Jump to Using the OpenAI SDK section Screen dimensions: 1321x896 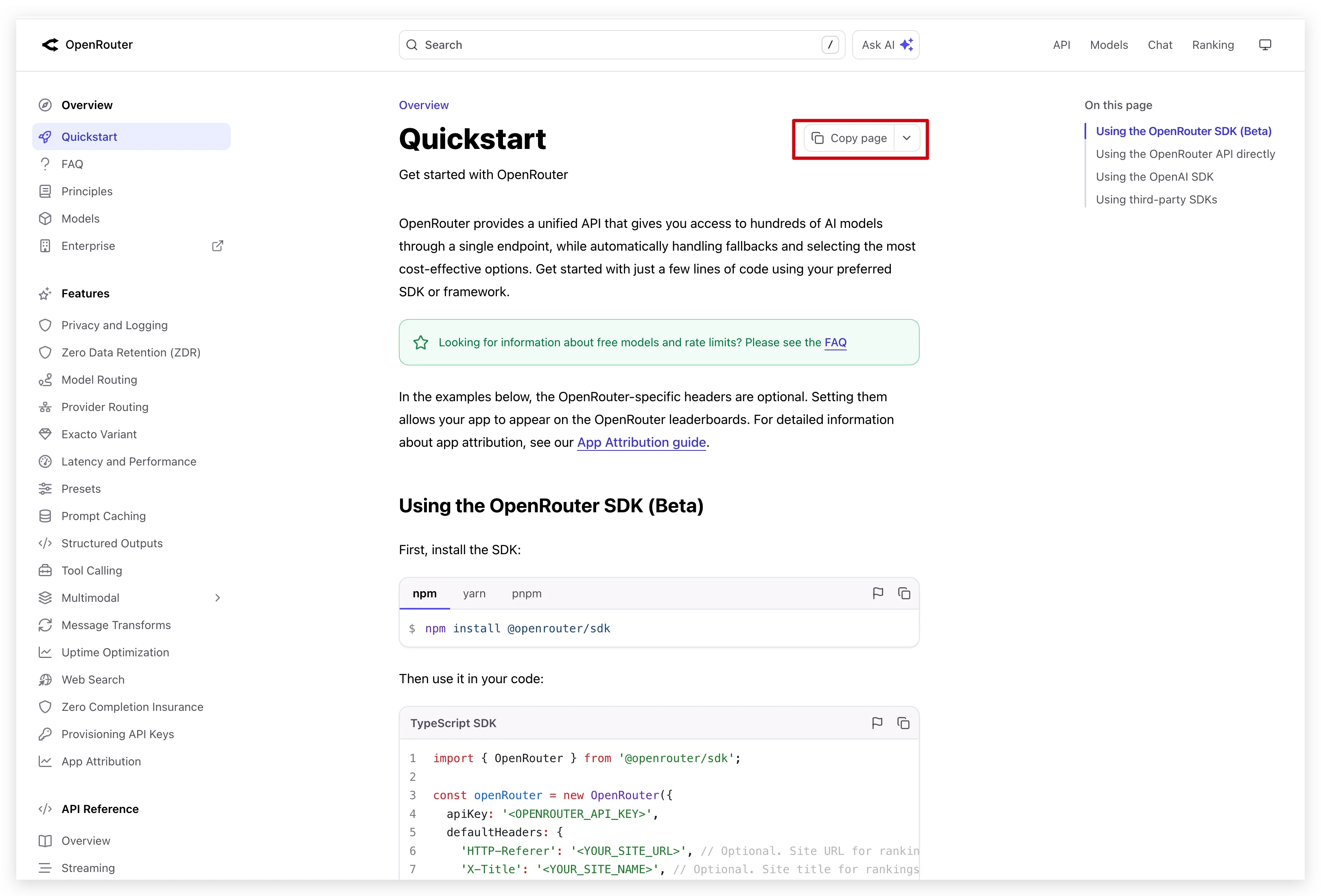tap(1154, 177)
